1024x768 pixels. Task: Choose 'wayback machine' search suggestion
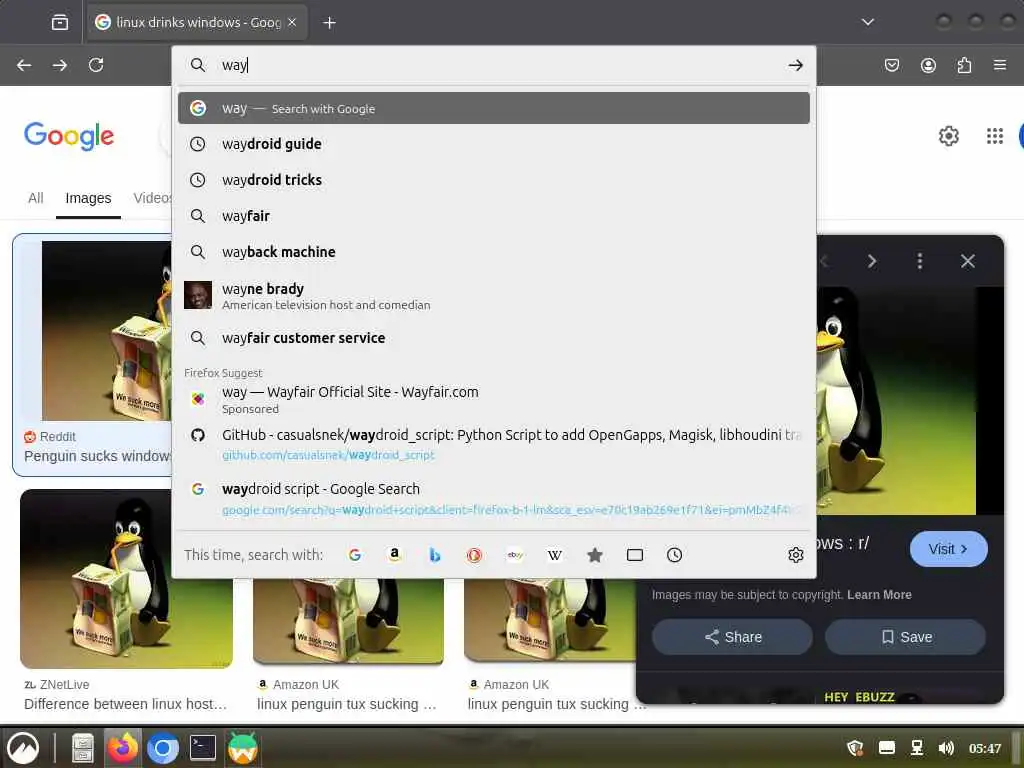point(494,251)
